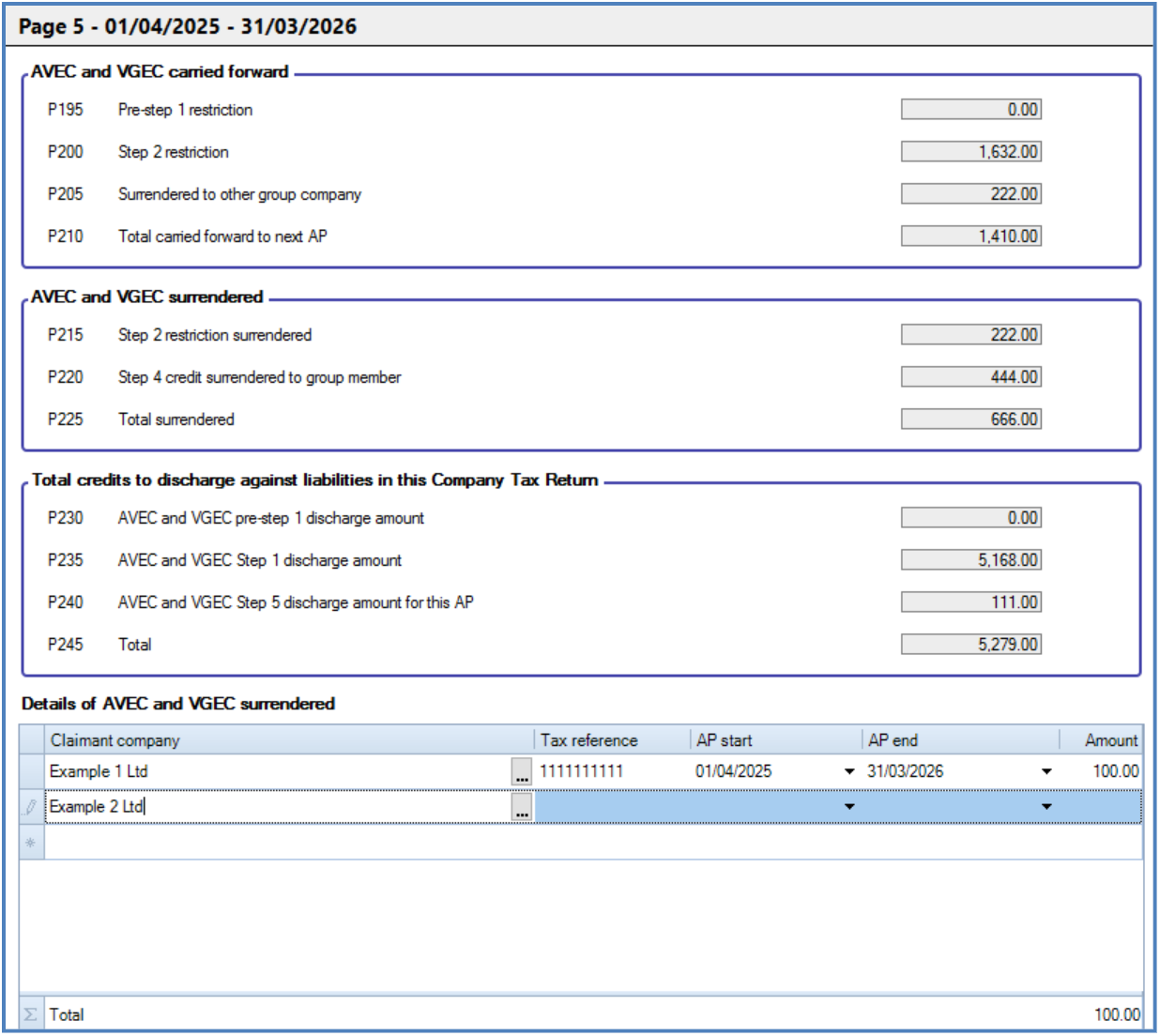Image resolution: width=1160 pixels, height=1036 pixels.
Task: Click the new row asterisk marker
Action: tap(31, 843)
